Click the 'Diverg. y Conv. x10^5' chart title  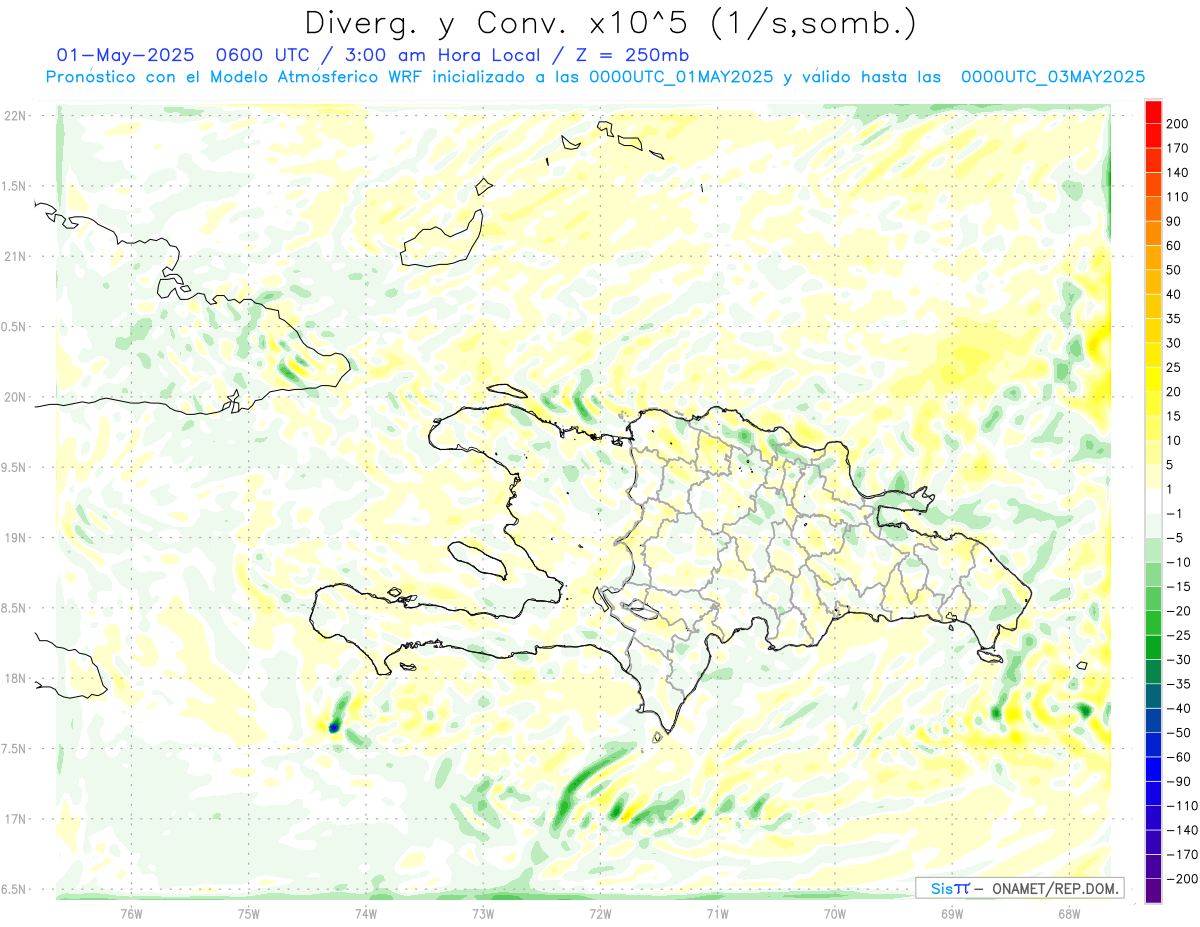coord(610,23)
